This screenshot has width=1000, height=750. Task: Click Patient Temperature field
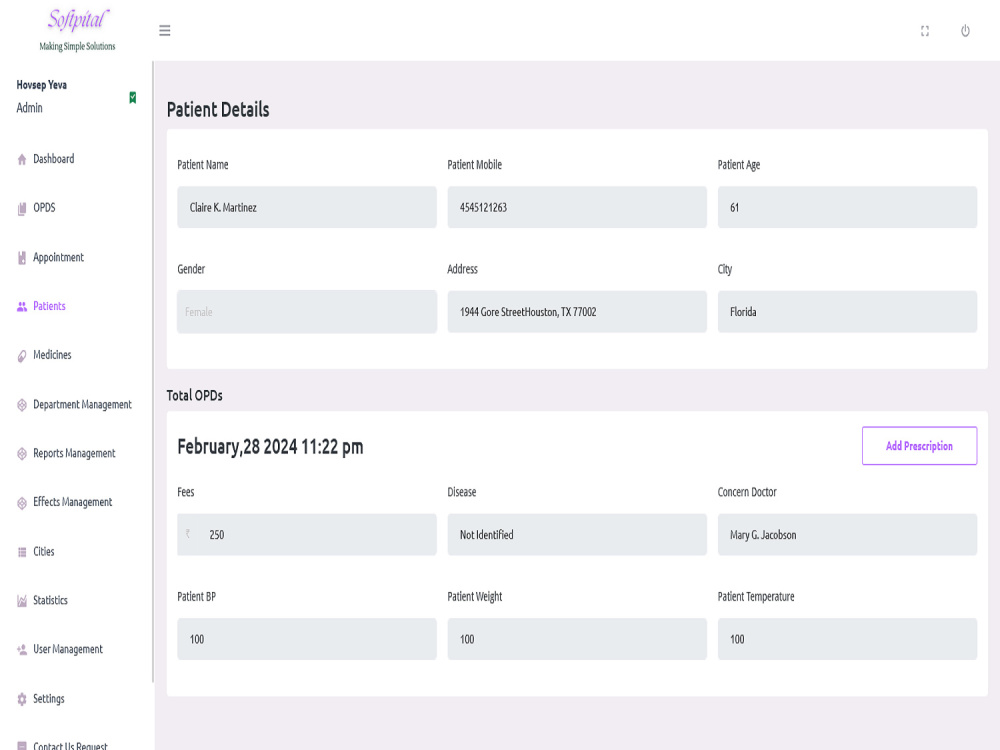847,639
